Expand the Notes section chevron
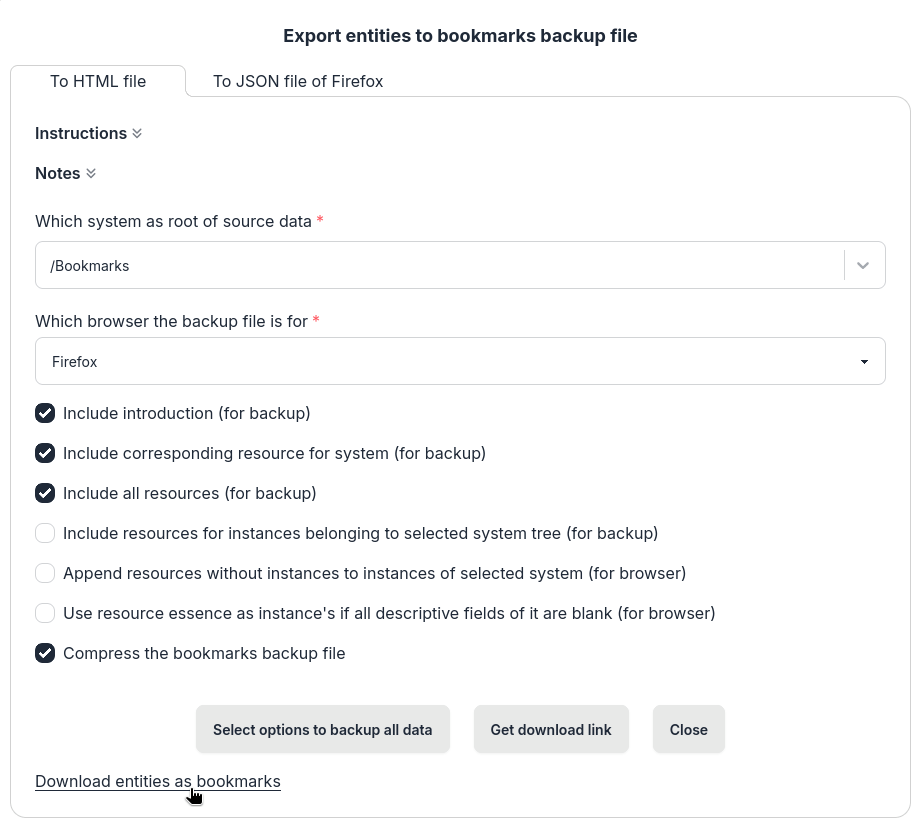Viewport: 919px width, 828px height. (x=91, y=174)
